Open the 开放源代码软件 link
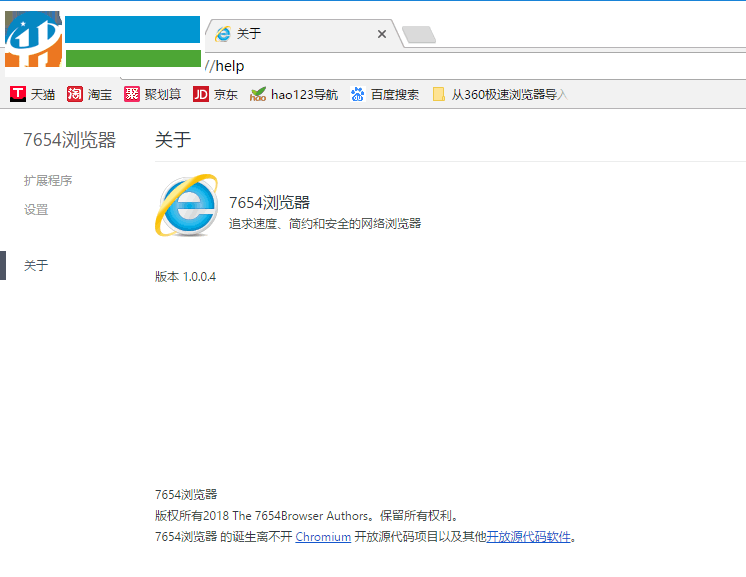 pyautogui.click(x=528, y=537)
